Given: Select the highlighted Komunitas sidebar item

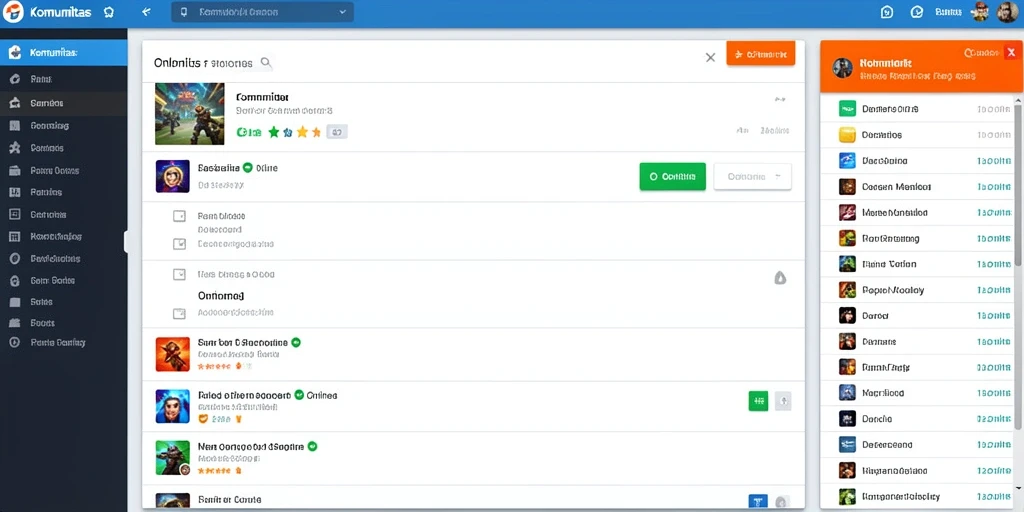Looking at the screenshot, I should tap(63, 53).
